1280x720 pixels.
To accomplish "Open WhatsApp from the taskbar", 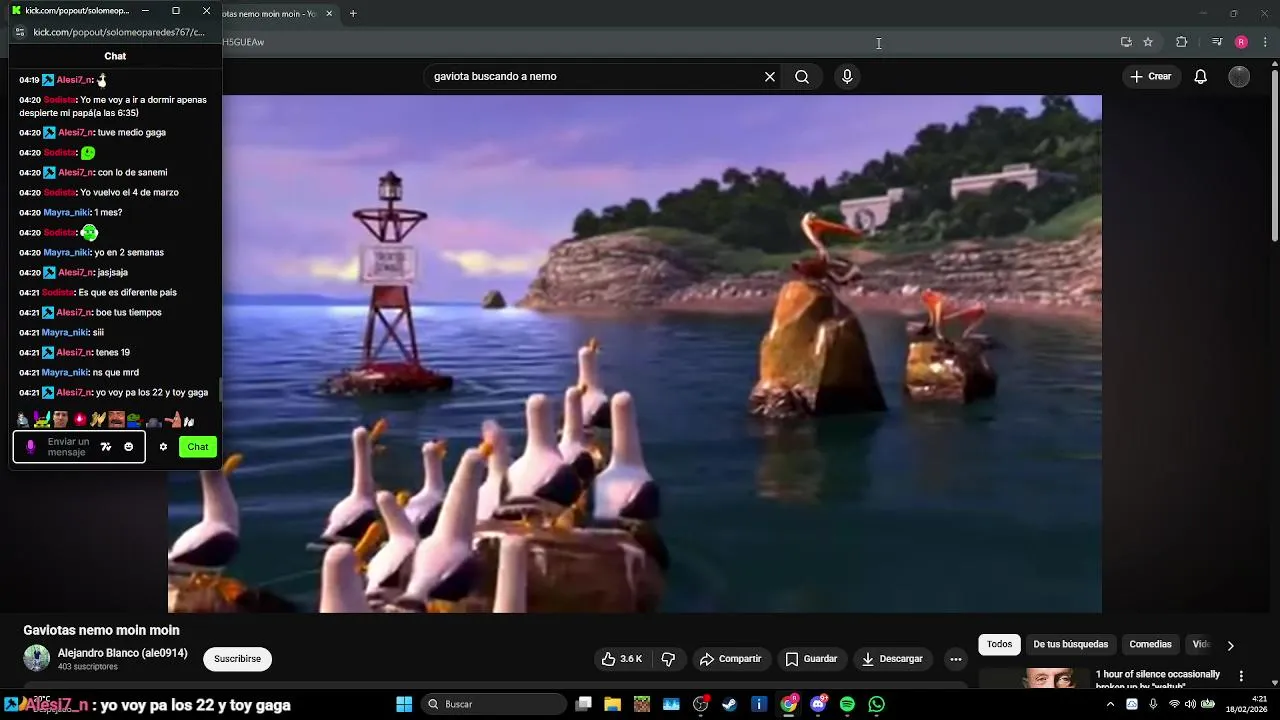I will 877,704.
